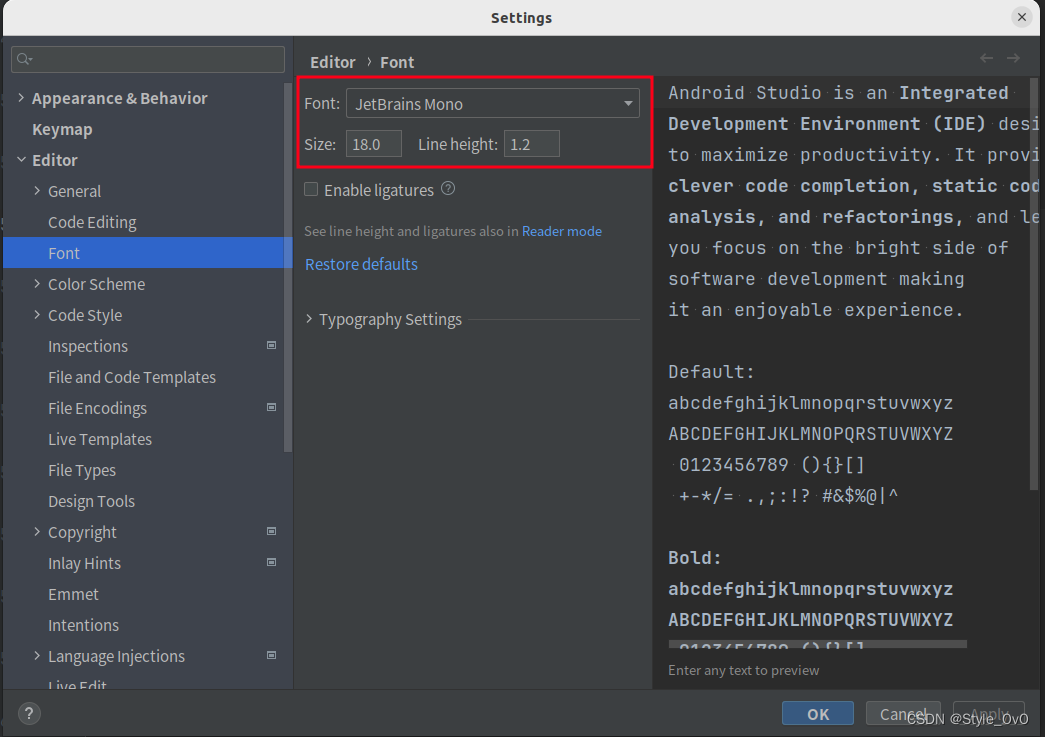
Task: Click 'it an enjoyable experience.' preview line
Action: point(816,310)
